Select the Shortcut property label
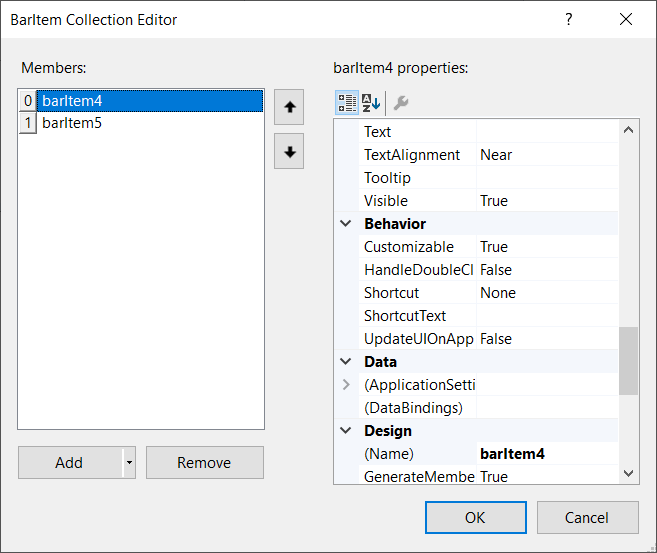Image resolution: width=657 pixels, height=553 pixels. (x=391, y=293)
